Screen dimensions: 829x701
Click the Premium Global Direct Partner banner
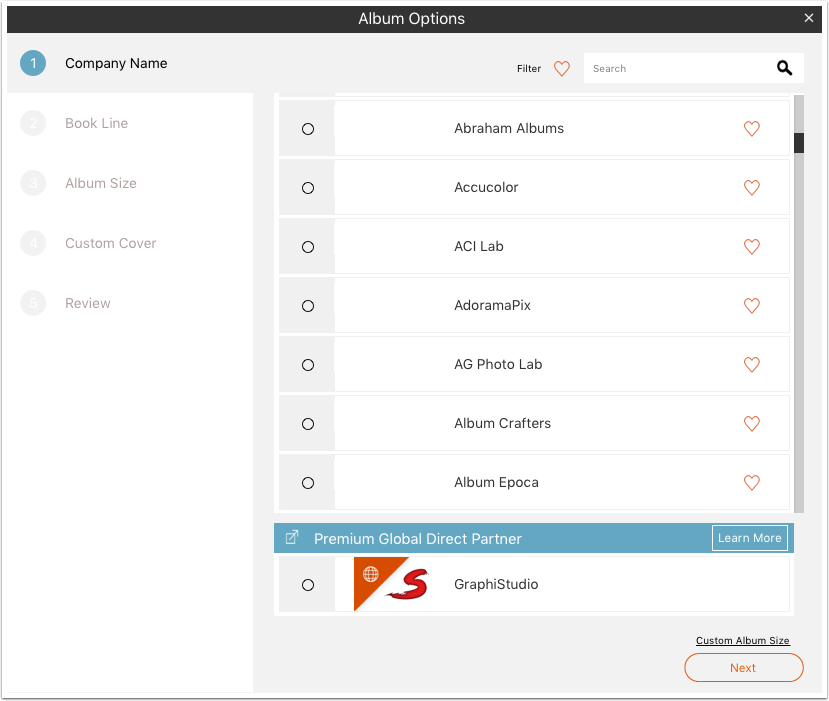(533, 538)
